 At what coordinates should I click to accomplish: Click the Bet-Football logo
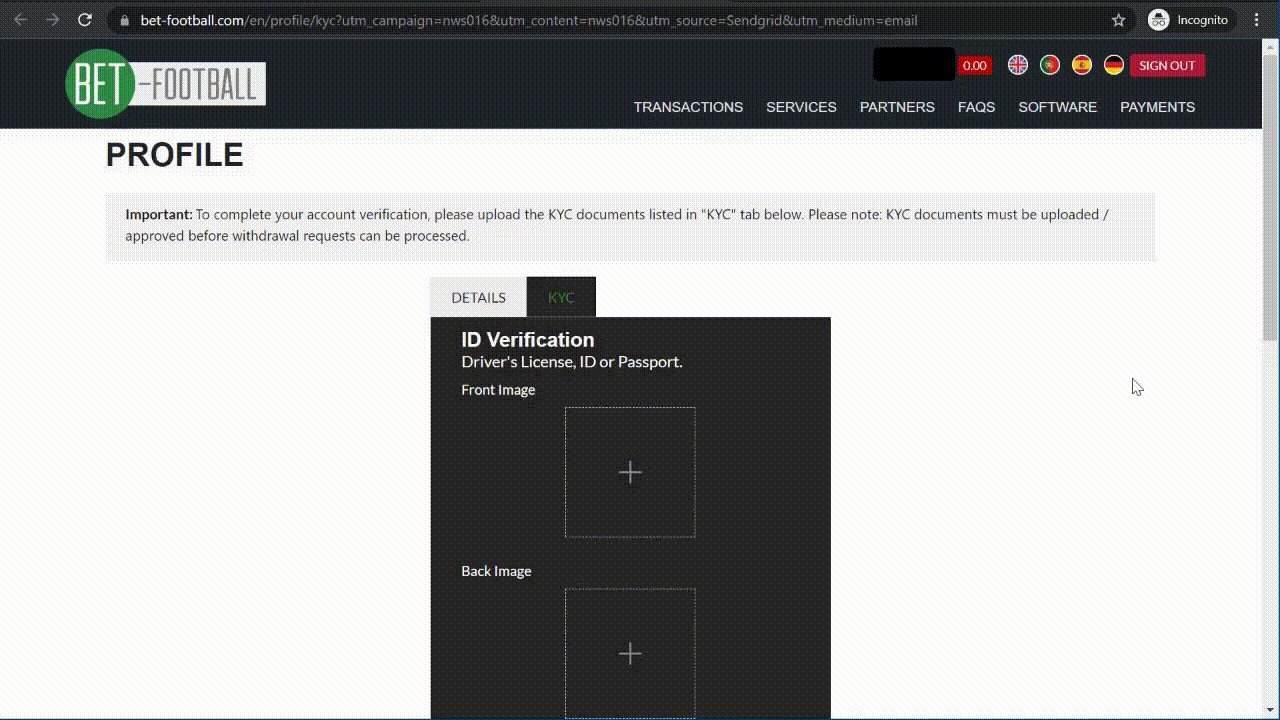[x=166, y=84]
